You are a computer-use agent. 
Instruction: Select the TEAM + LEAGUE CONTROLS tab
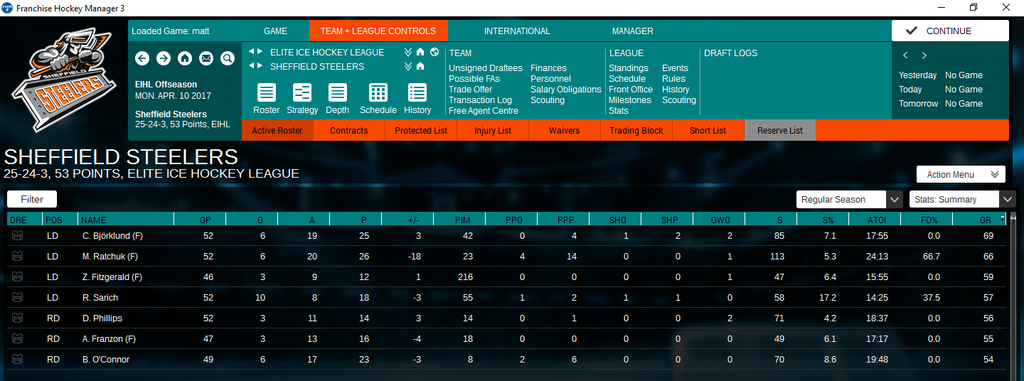point(379,31)
